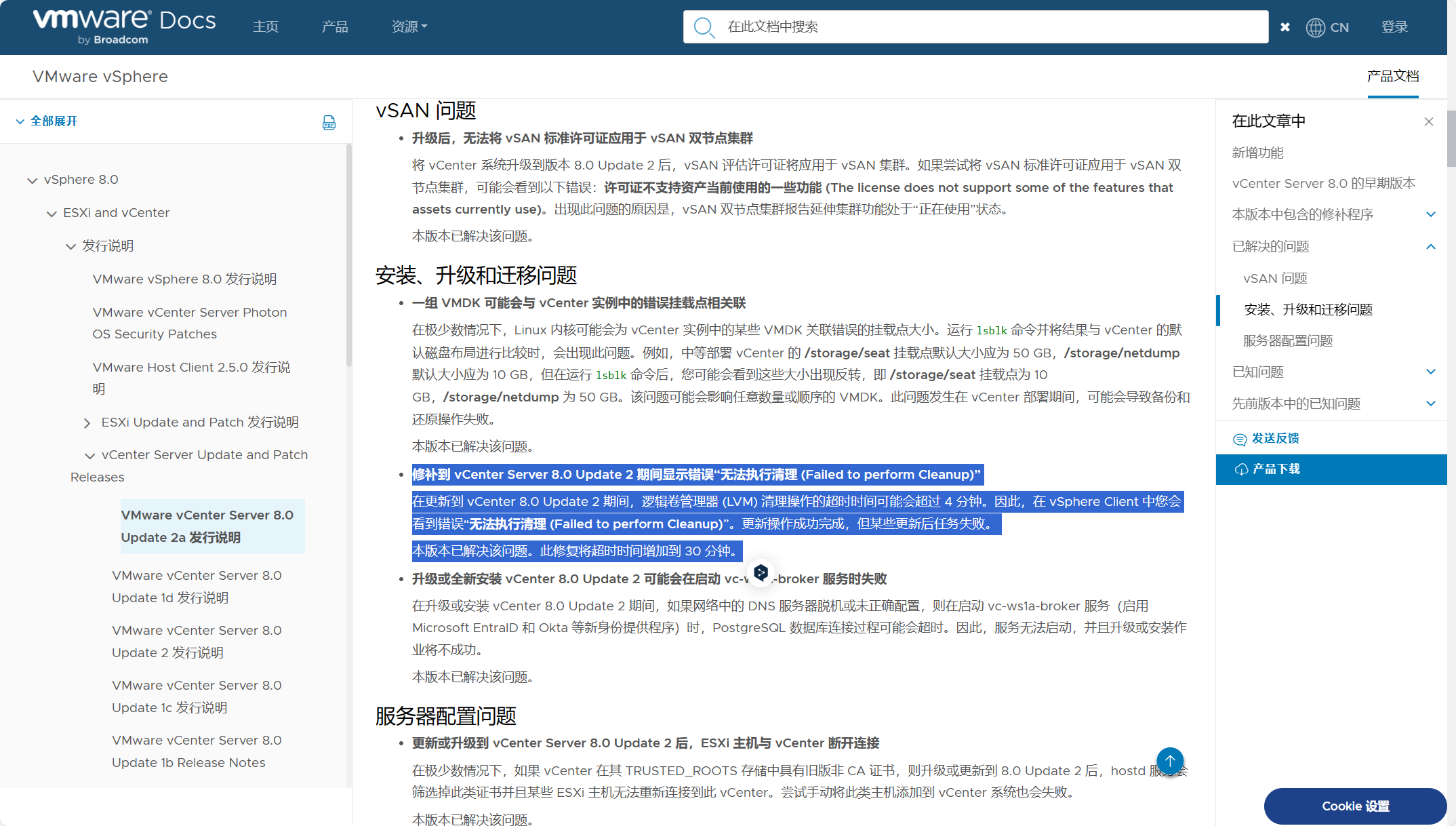Collapse the vSphere 8.0 tree node

coord(32,180)
